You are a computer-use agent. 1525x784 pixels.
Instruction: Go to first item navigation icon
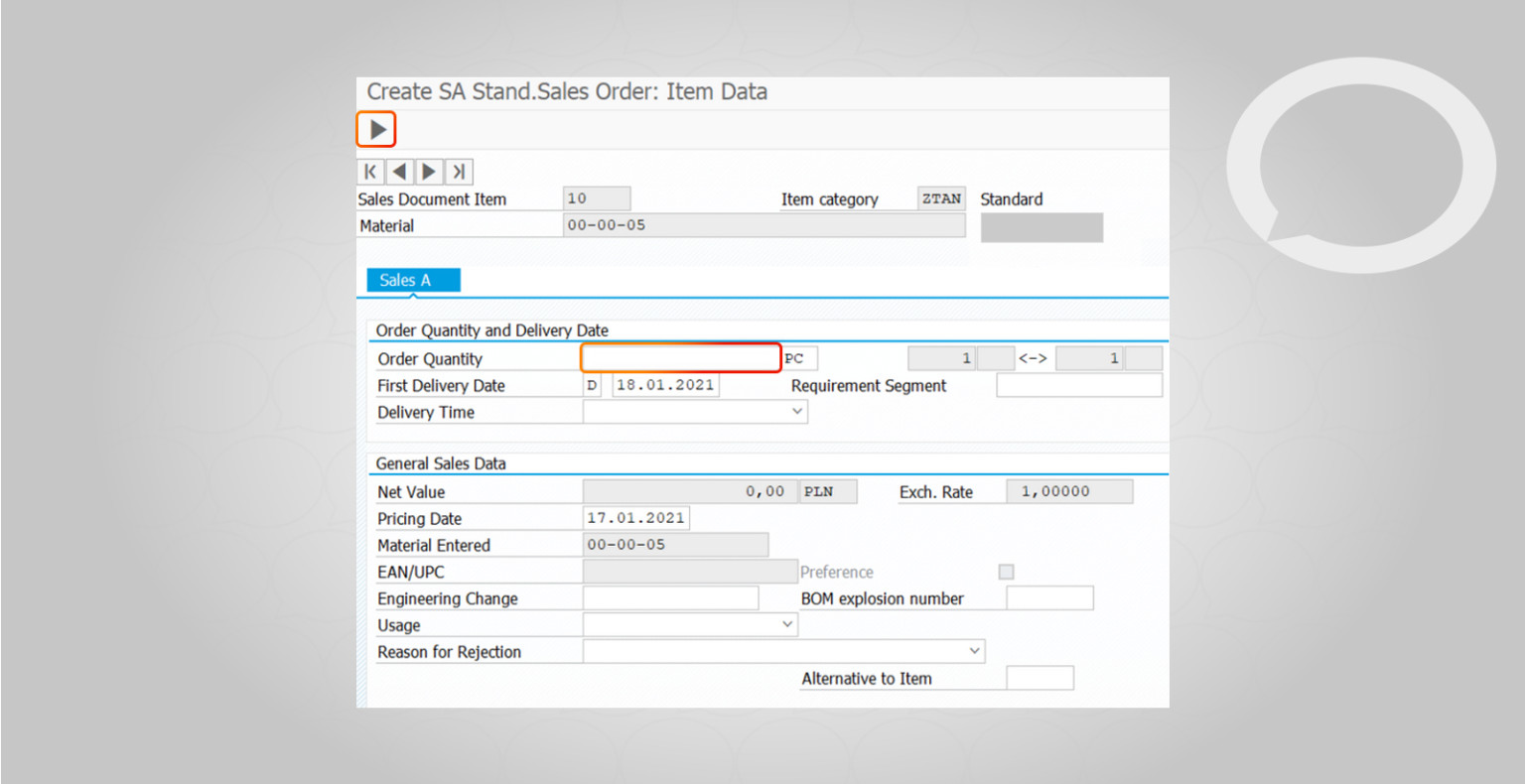[370, 172]
